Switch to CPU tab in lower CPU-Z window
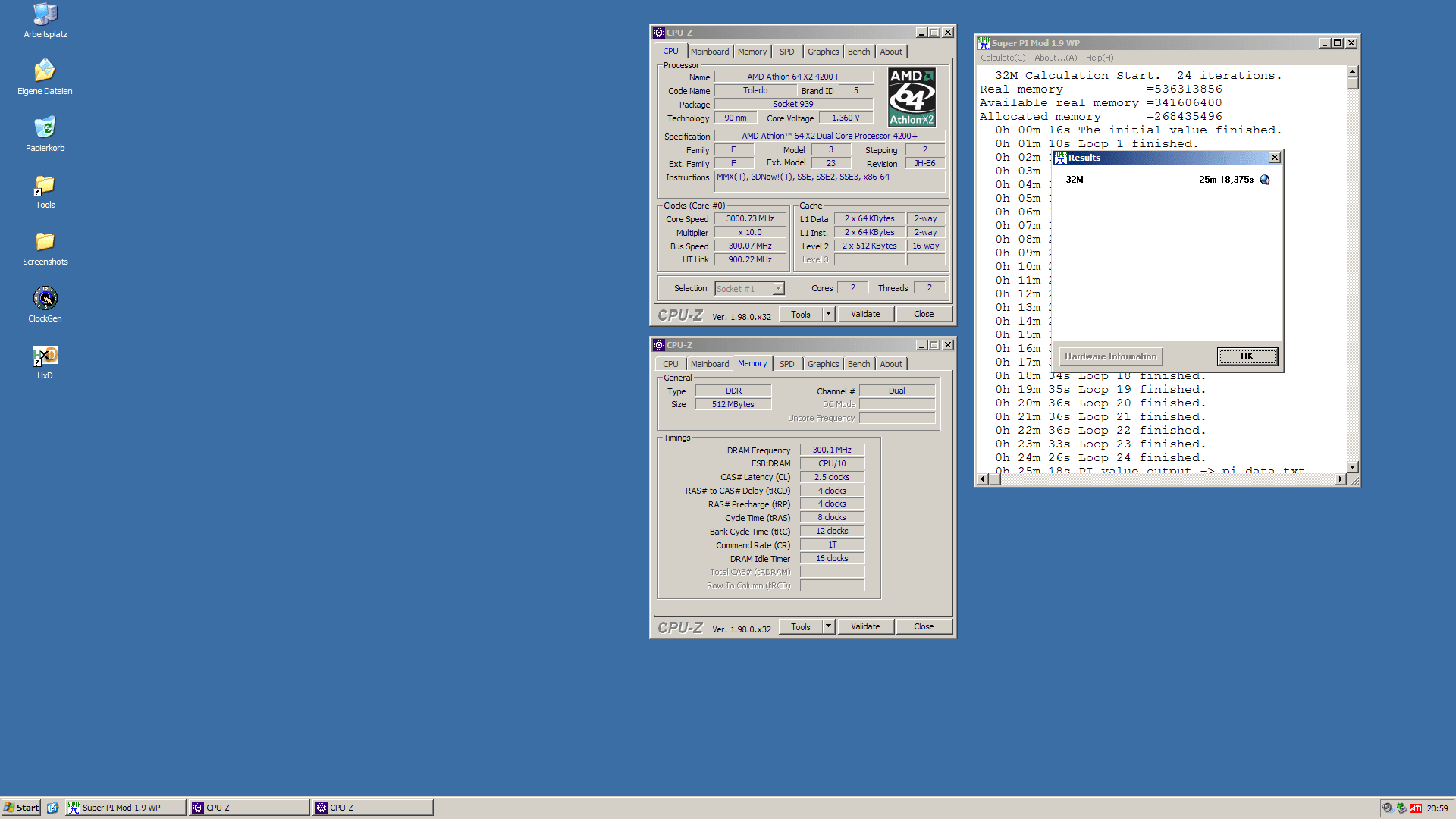The width and height of the screenshot is (1456, 819). point(670,364)
